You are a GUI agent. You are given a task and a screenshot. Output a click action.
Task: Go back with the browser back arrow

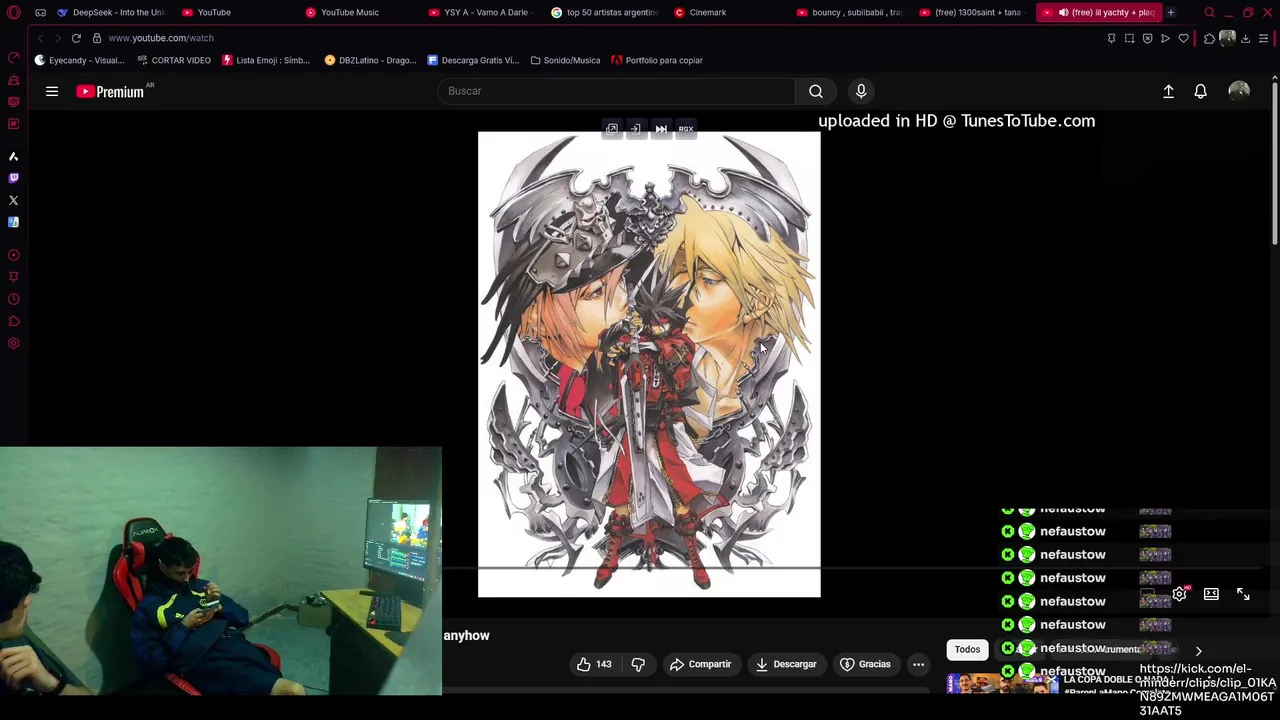(40, 38)
